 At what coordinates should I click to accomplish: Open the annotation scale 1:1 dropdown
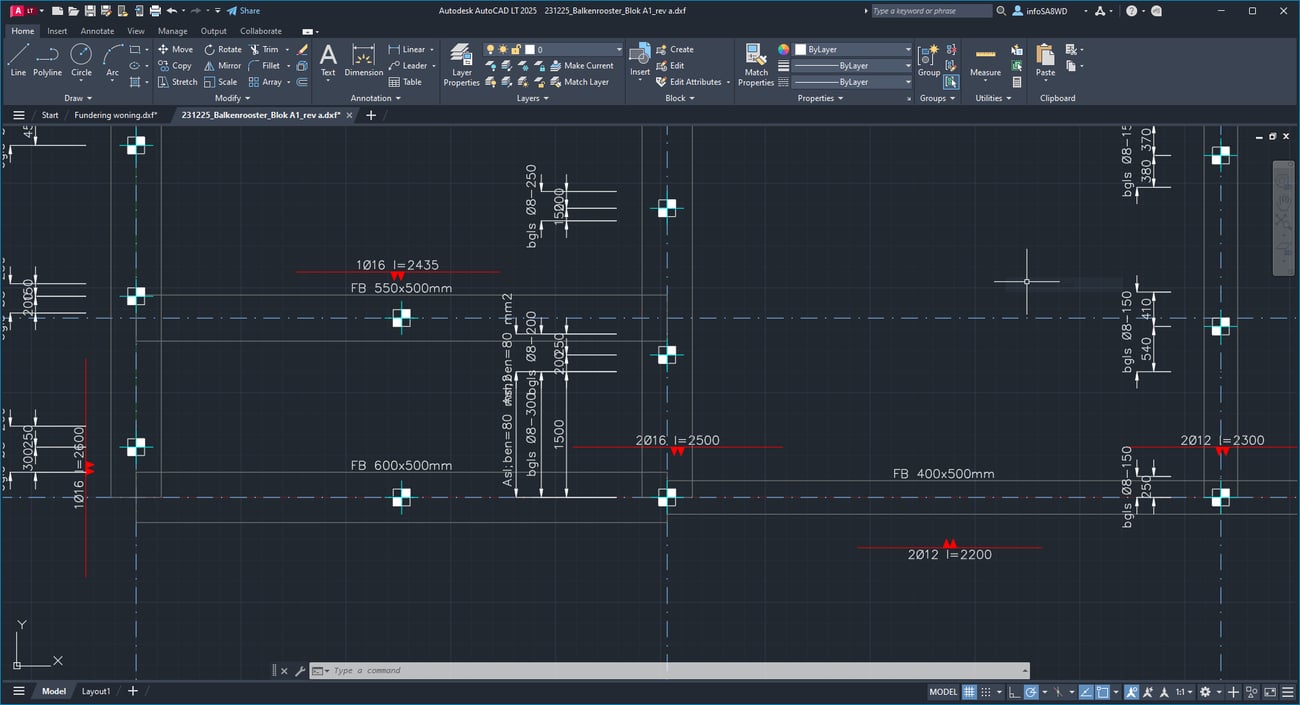tap(1185, 692)
